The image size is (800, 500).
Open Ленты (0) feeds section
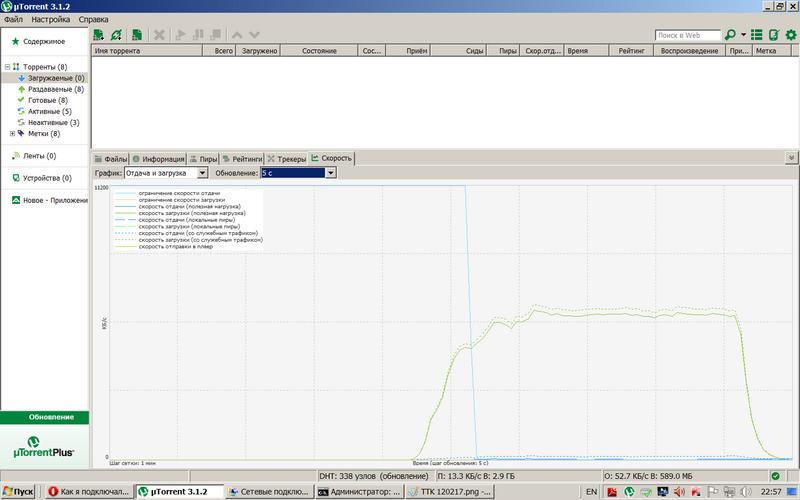pyautogui.click(x=39, y=156)
